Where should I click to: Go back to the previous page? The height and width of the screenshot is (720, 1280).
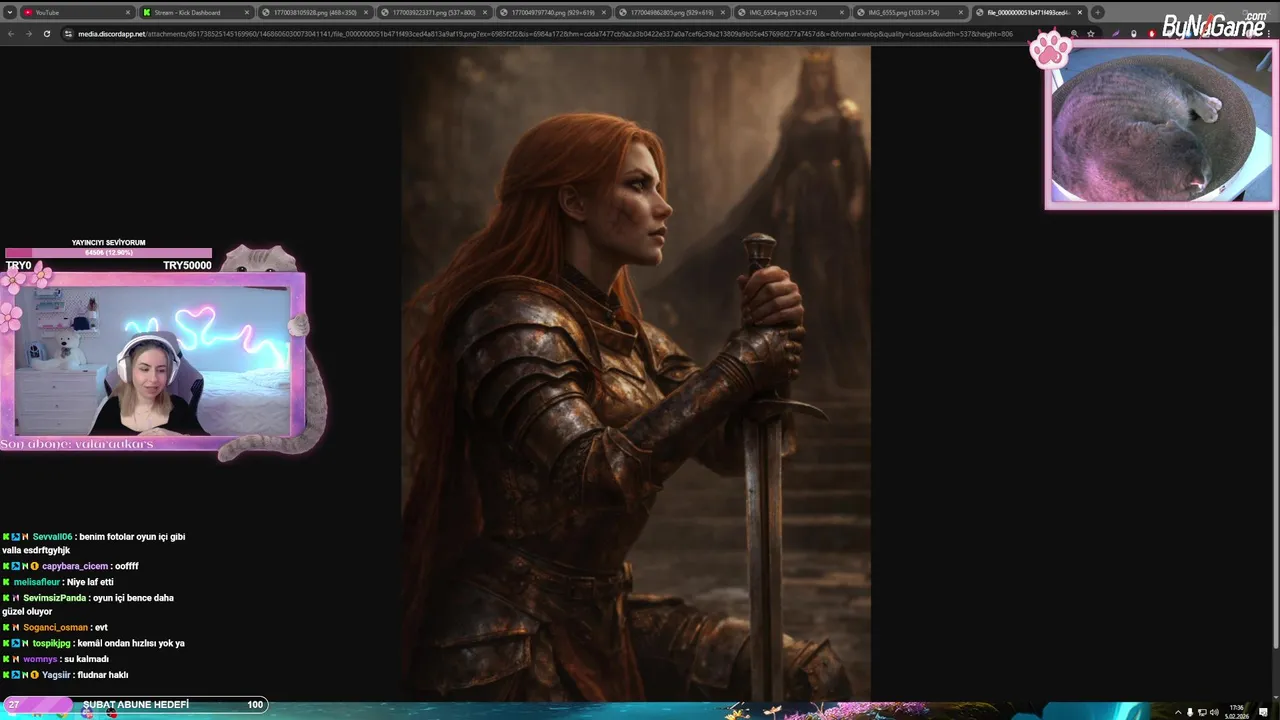pos(11,33)
